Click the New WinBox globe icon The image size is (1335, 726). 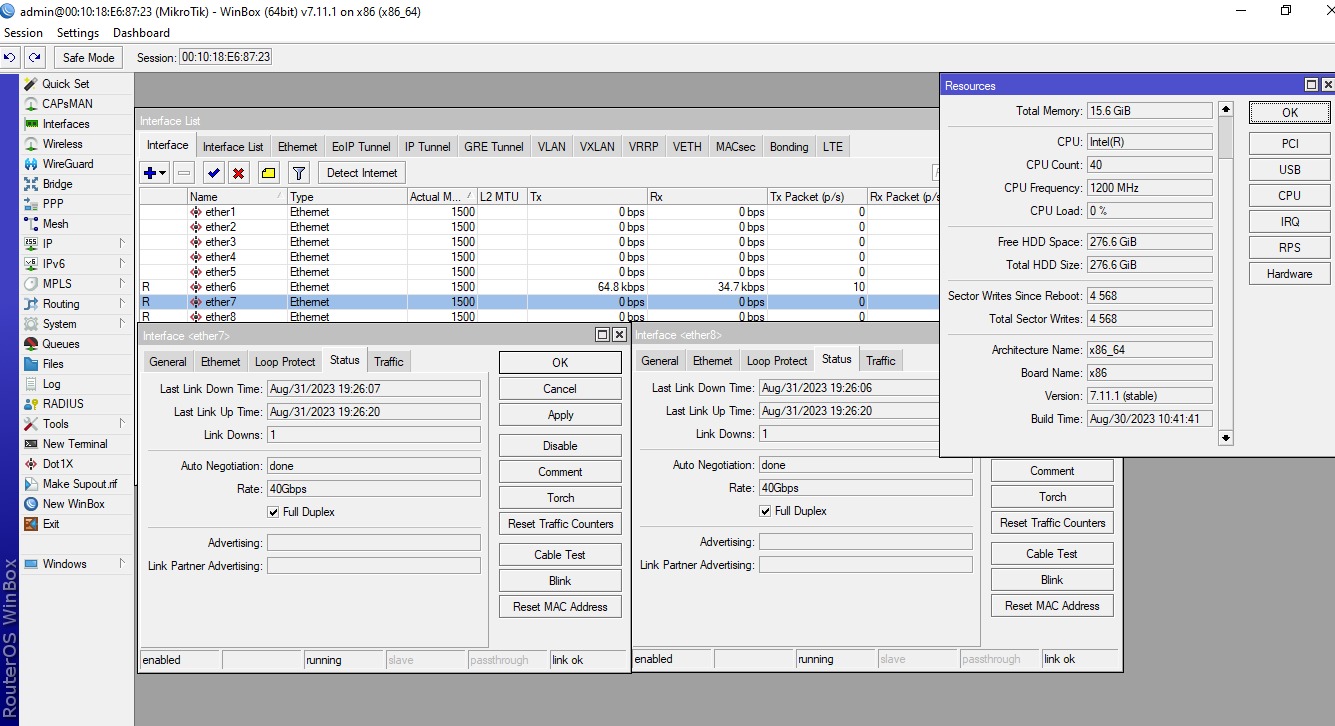[x=31, y=504]
